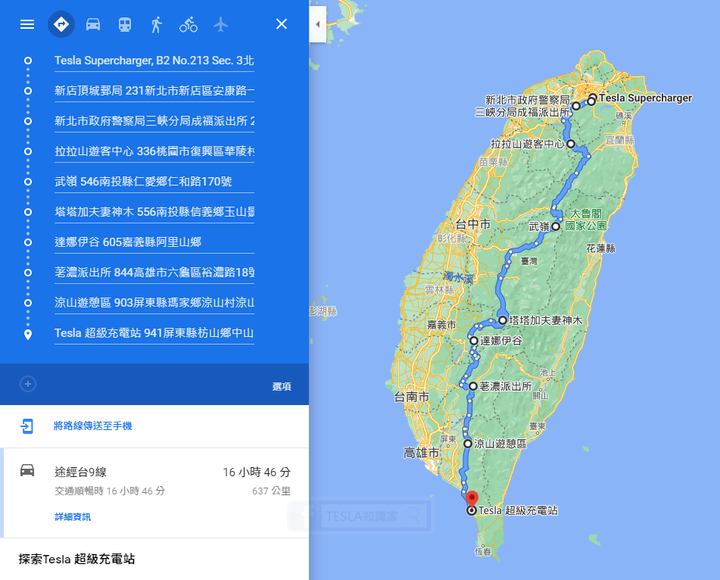This screenshot has width=720, height=580.
Task: Click the 三峽分局成福派出所 map marker
Action: [576, 106]
